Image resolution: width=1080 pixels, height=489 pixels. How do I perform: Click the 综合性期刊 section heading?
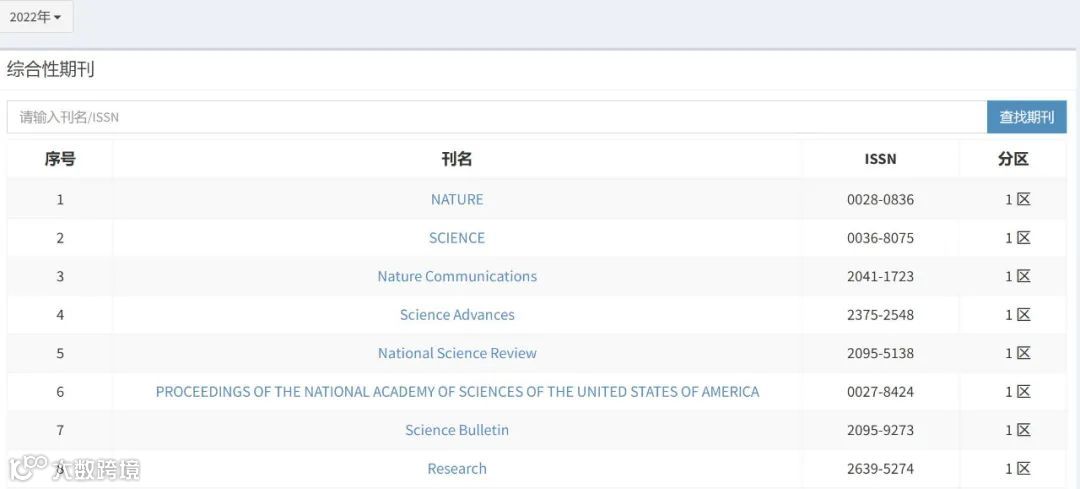(51, 70)
